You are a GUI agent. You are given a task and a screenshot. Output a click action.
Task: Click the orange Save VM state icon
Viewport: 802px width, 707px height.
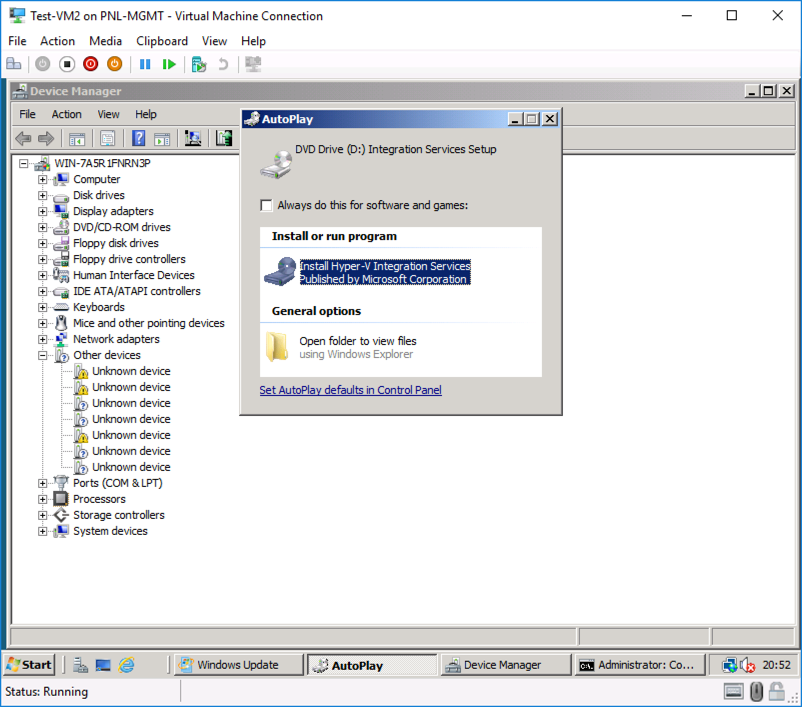(x=115, y=64)
